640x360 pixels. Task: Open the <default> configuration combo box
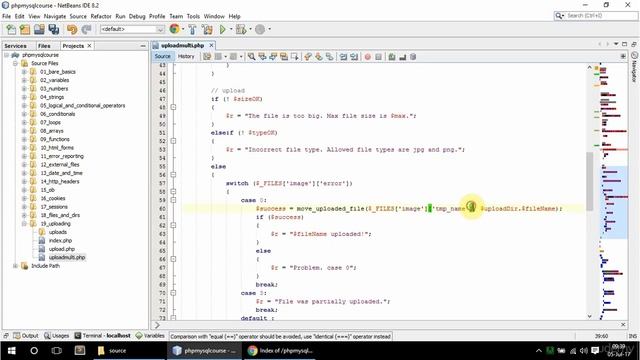tap(132, 29)
